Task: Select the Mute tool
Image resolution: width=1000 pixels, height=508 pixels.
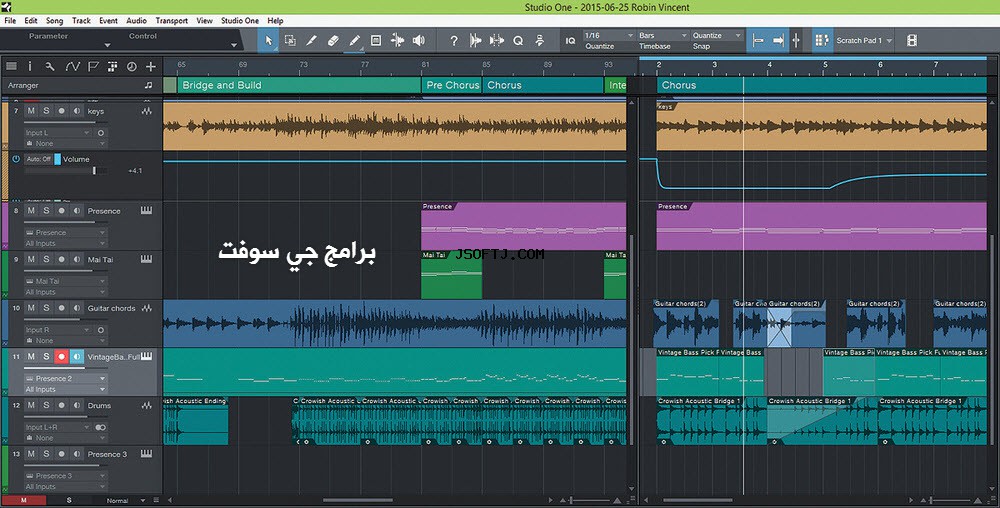Action: [x=376, y=40]
